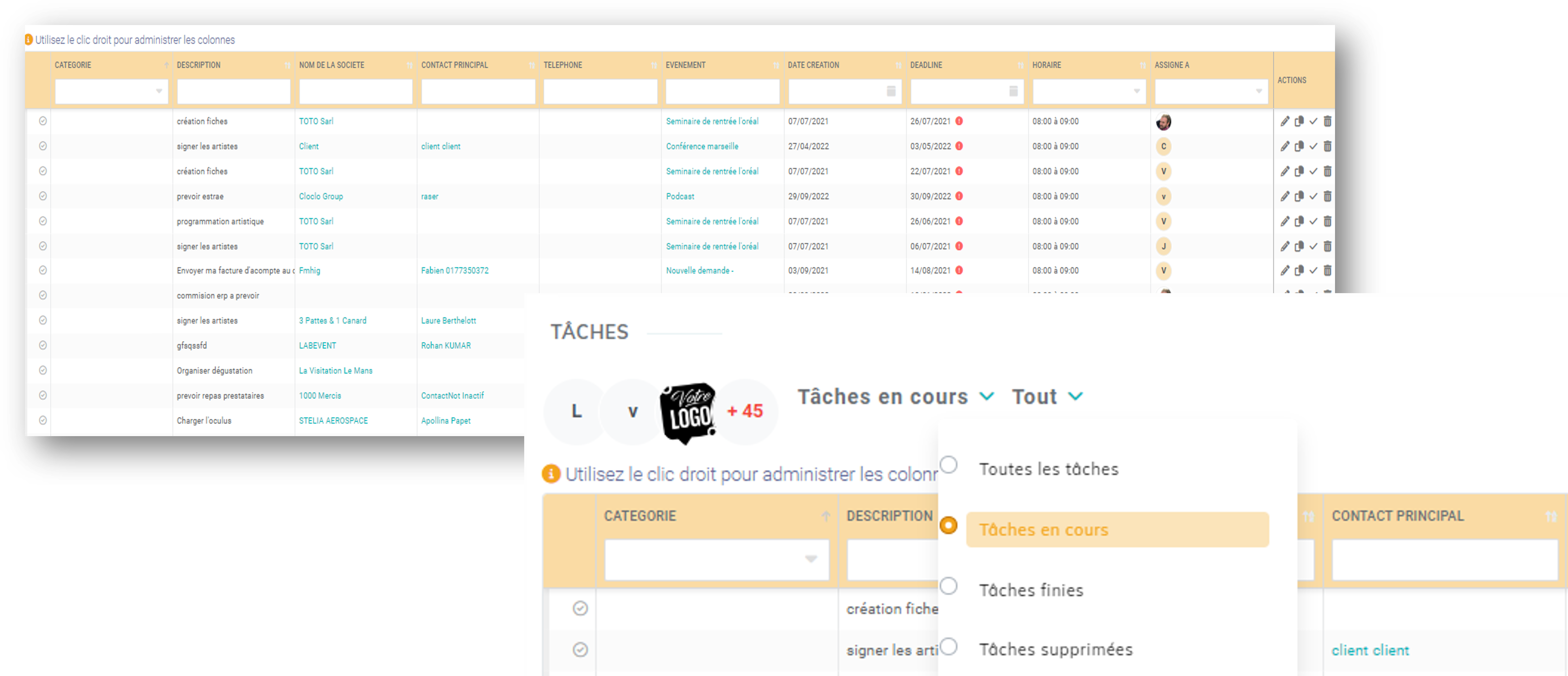Open the Date Creation filter calendar
Viewport: 1568px width, 676px height.
[x=890, y=92]
